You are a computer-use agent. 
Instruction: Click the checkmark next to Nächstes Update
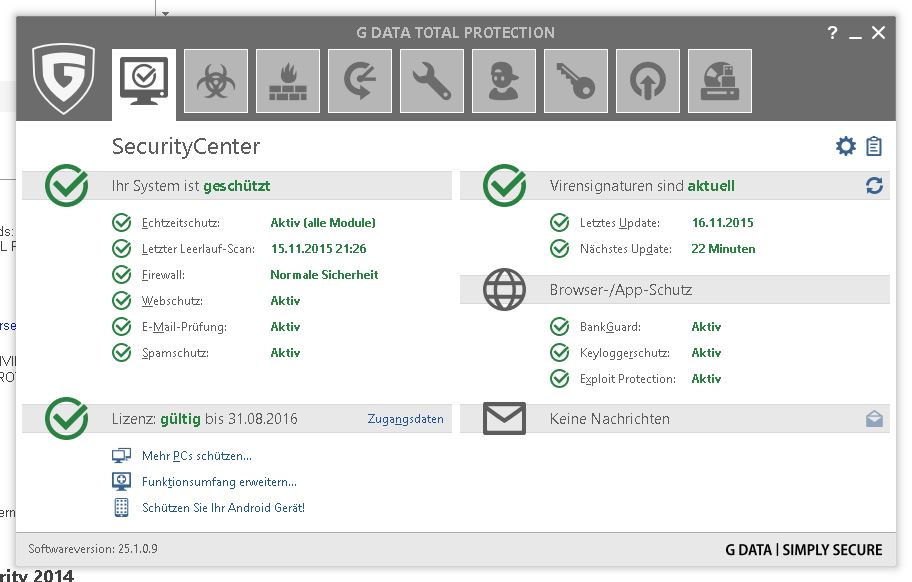(x=560, y=249)
